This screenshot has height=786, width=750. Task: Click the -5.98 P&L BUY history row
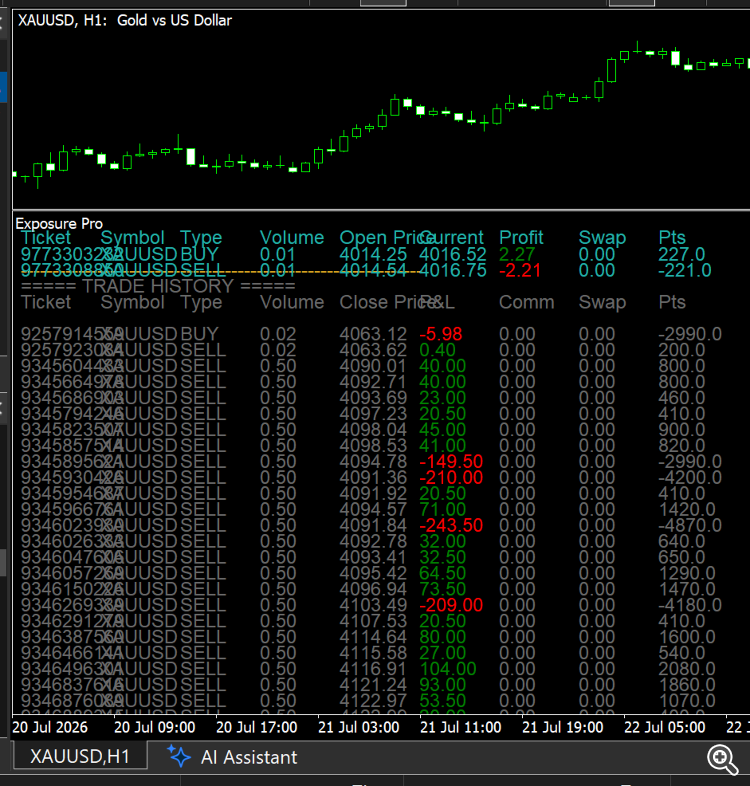tap(371, 334)
